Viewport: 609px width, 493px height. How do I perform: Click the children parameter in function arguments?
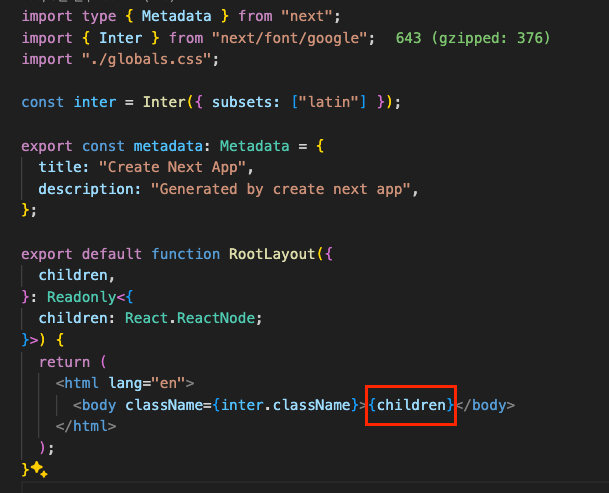pos(73,275)
